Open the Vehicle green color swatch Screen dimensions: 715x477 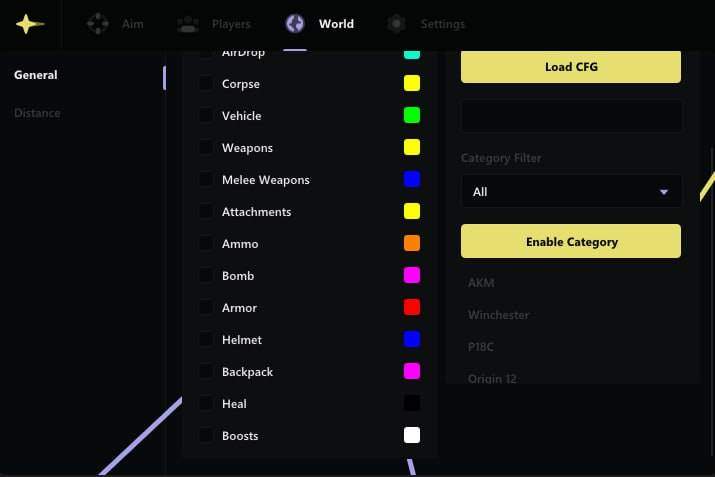pyautogui.click(x=412, y=115)
